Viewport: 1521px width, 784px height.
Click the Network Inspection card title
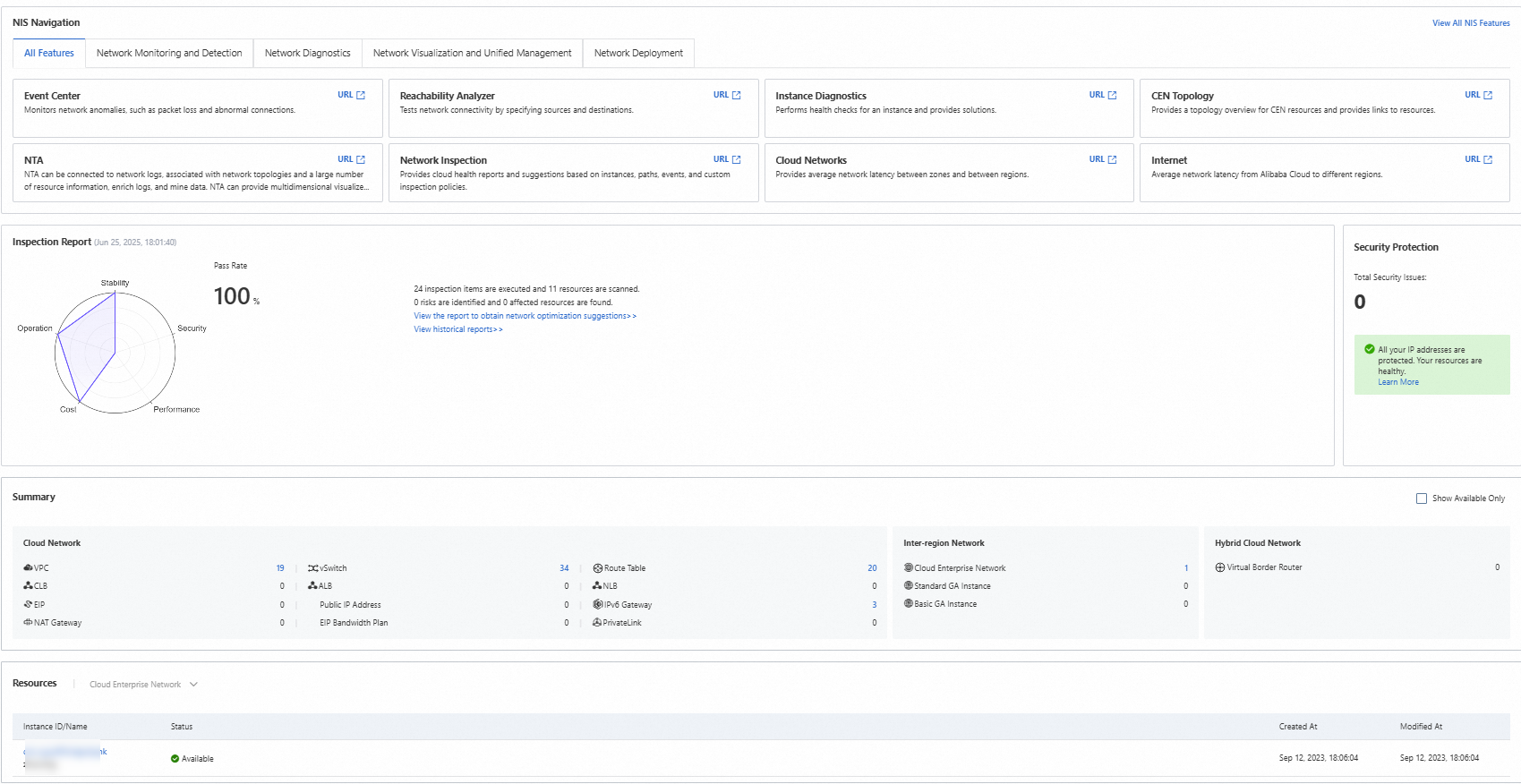pyautogui.click(x=443, y=160)
